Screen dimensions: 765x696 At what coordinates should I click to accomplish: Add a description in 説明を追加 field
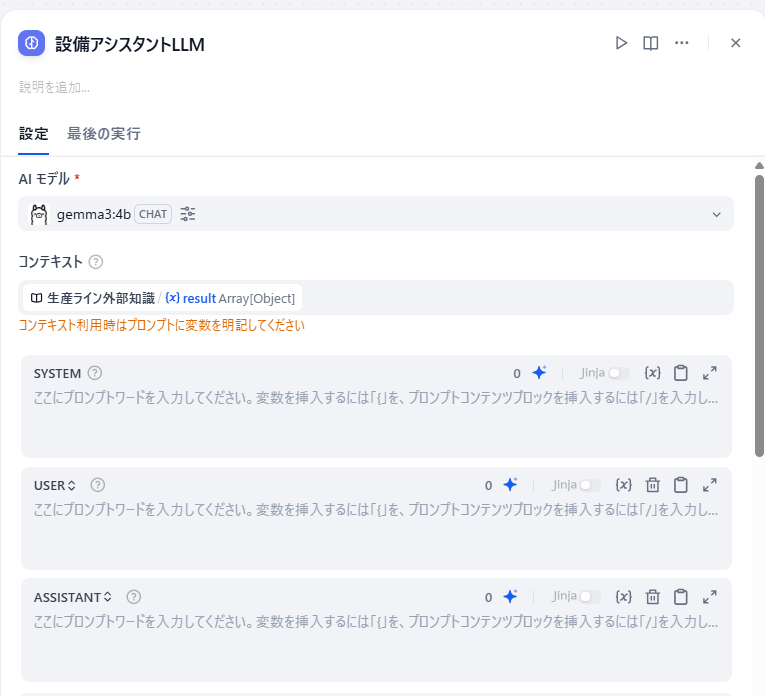pos(54,87)
